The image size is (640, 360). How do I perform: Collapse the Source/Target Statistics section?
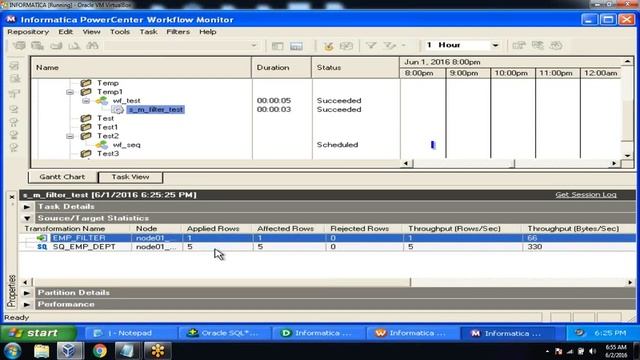[27, 218]
